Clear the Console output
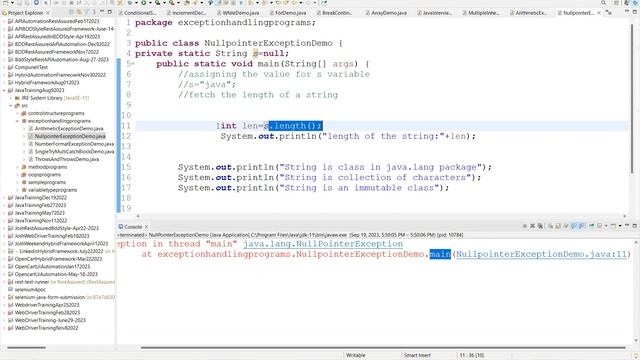Viewport: 640px width, 360px height. point(551,226)
